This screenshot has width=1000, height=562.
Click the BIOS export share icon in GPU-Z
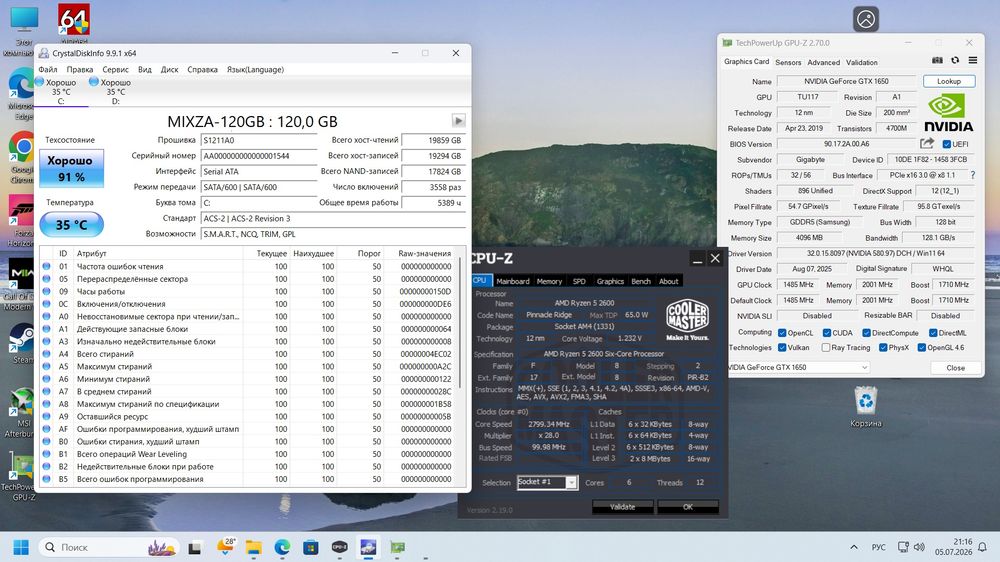(927, 144)
